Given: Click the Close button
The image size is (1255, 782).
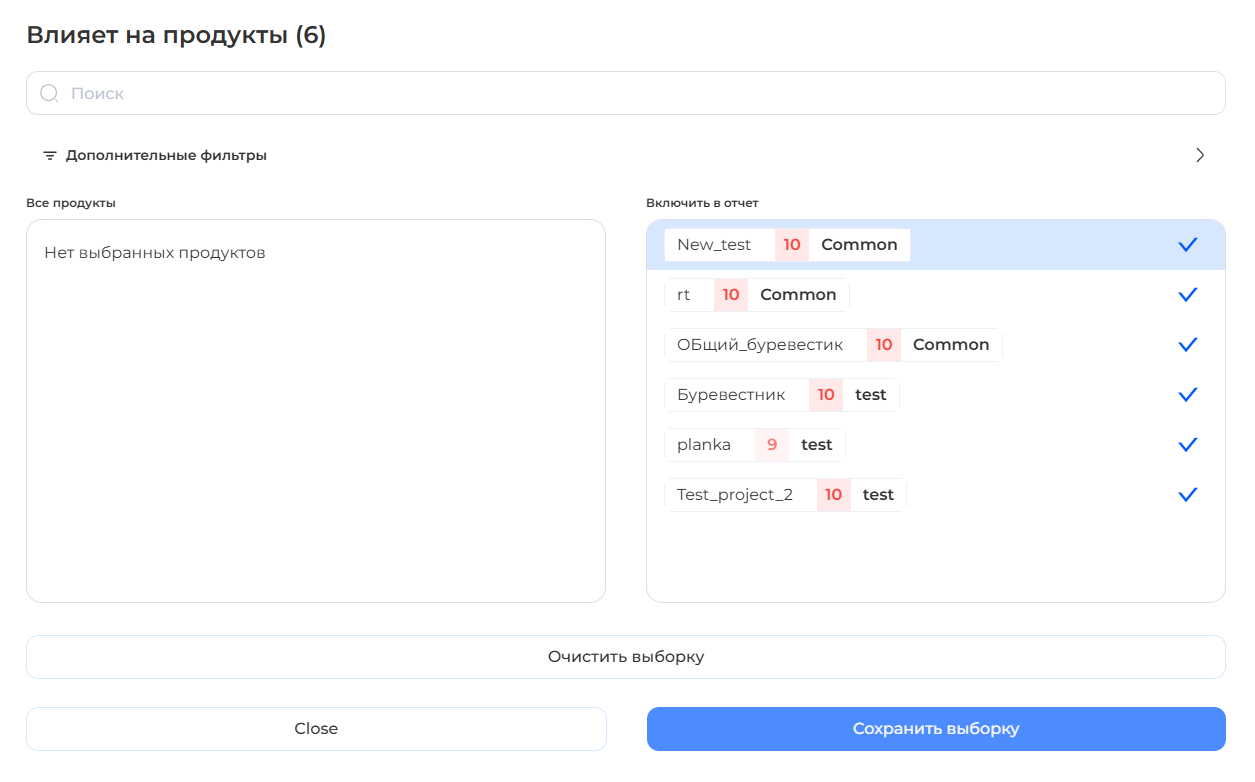Looking at the screenshot, I should tap(316, 729).
